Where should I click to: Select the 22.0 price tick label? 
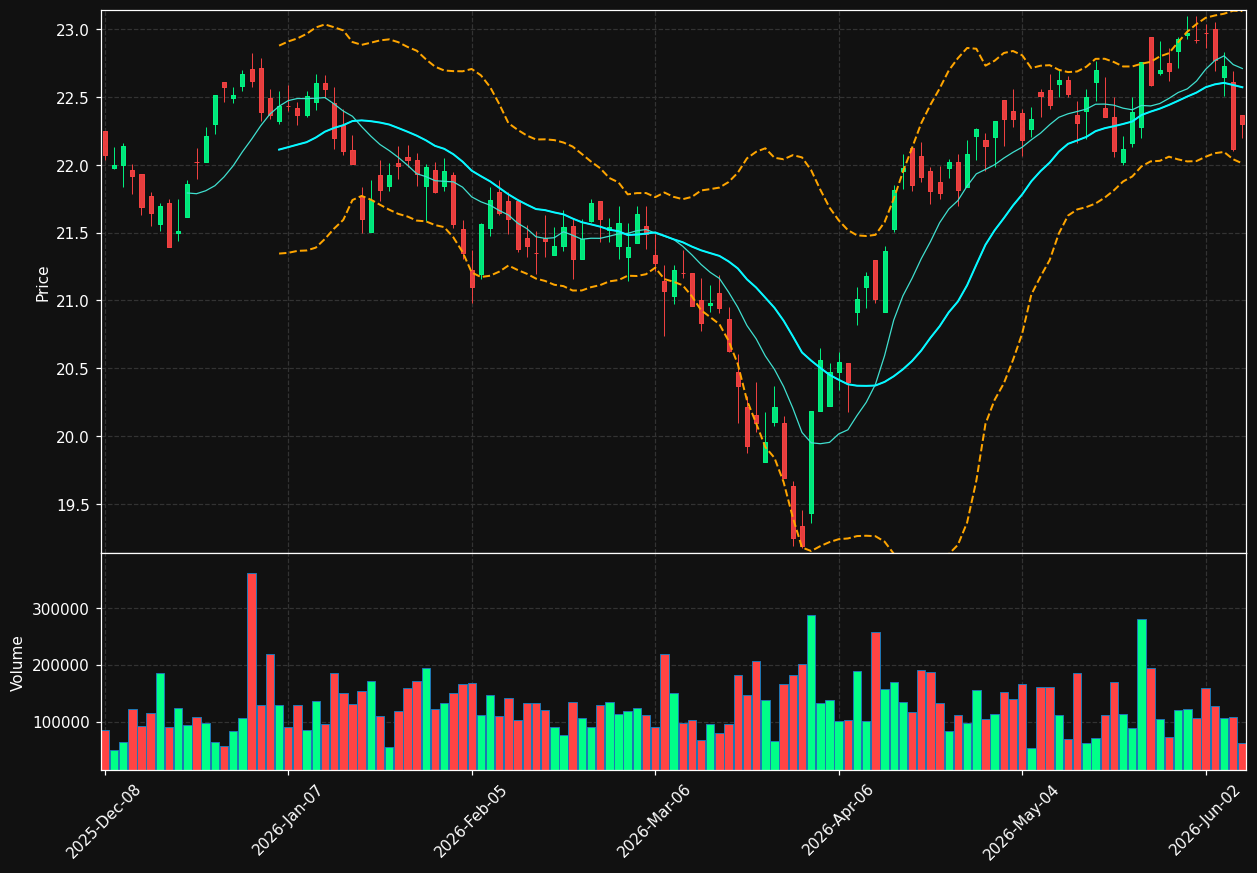click(75, 166)
